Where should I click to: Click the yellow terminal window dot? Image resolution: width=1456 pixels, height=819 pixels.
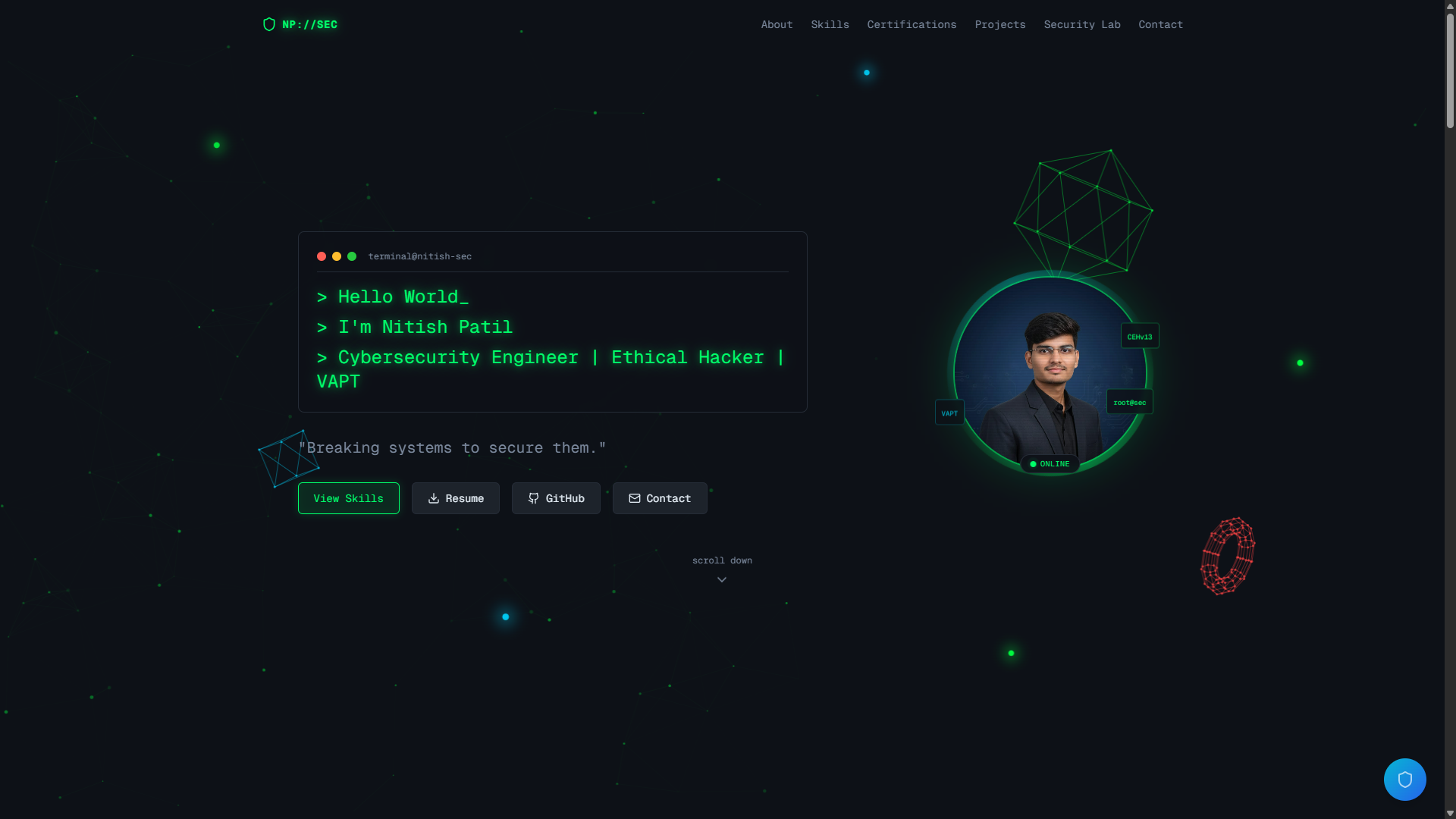click(337, 256)
